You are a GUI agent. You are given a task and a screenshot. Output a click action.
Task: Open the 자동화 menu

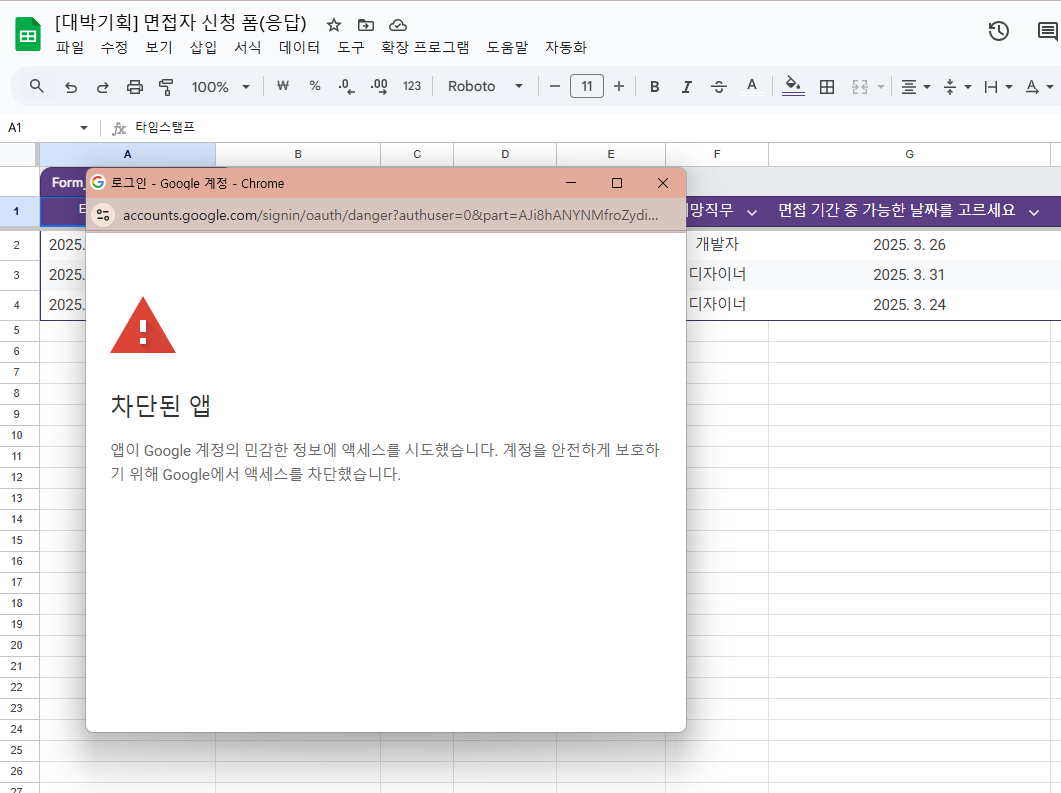(566, 47)
